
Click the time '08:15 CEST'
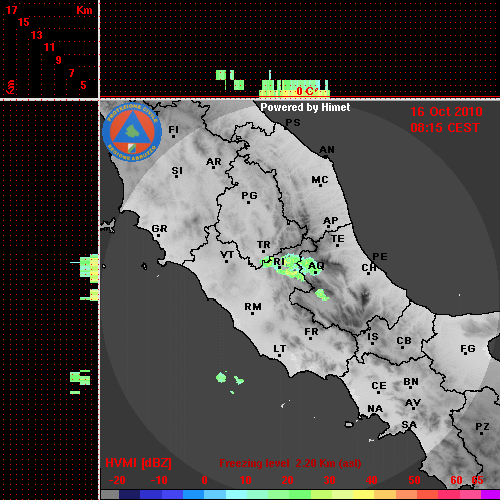point(445,128)
